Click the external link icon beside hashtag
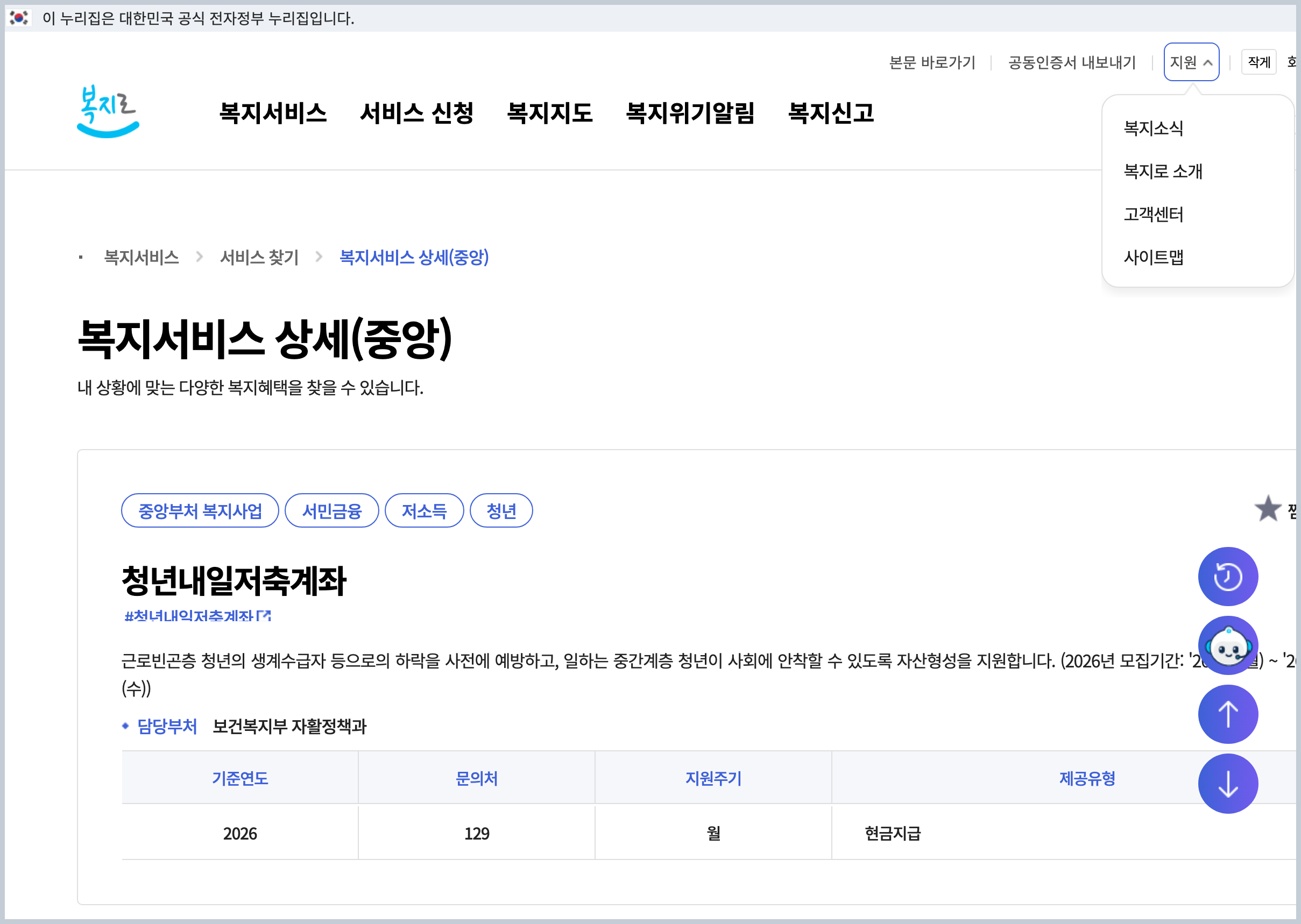This screenshot has width=1301, height=924. tap(264, 616)
